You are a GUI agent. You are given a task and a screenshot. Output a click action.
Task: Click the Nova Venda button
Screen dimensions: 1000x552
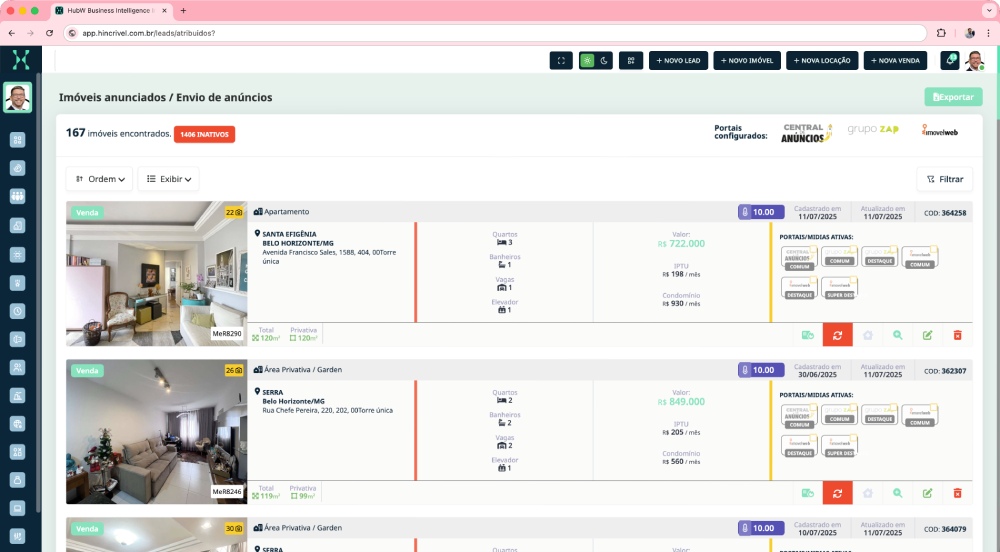click(895, 60)
